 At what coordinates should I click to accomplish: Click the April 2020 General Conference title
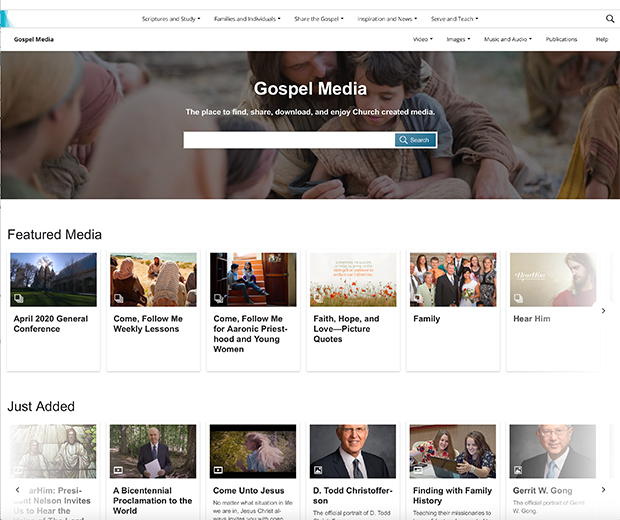click(x=51, y=324)
